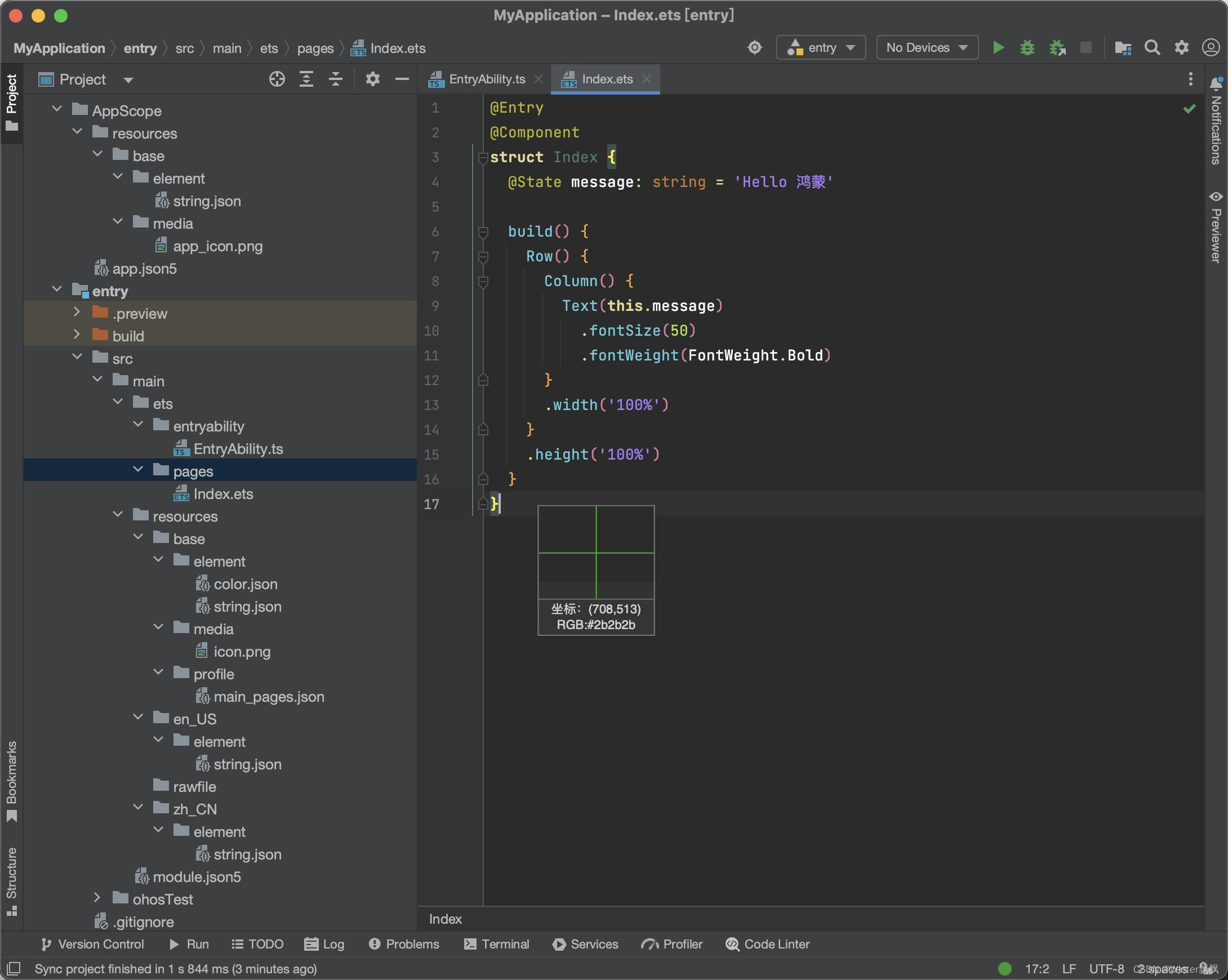Select main_pages.json in the project tree
The image size is (1228, 980).
click(268, 697)
